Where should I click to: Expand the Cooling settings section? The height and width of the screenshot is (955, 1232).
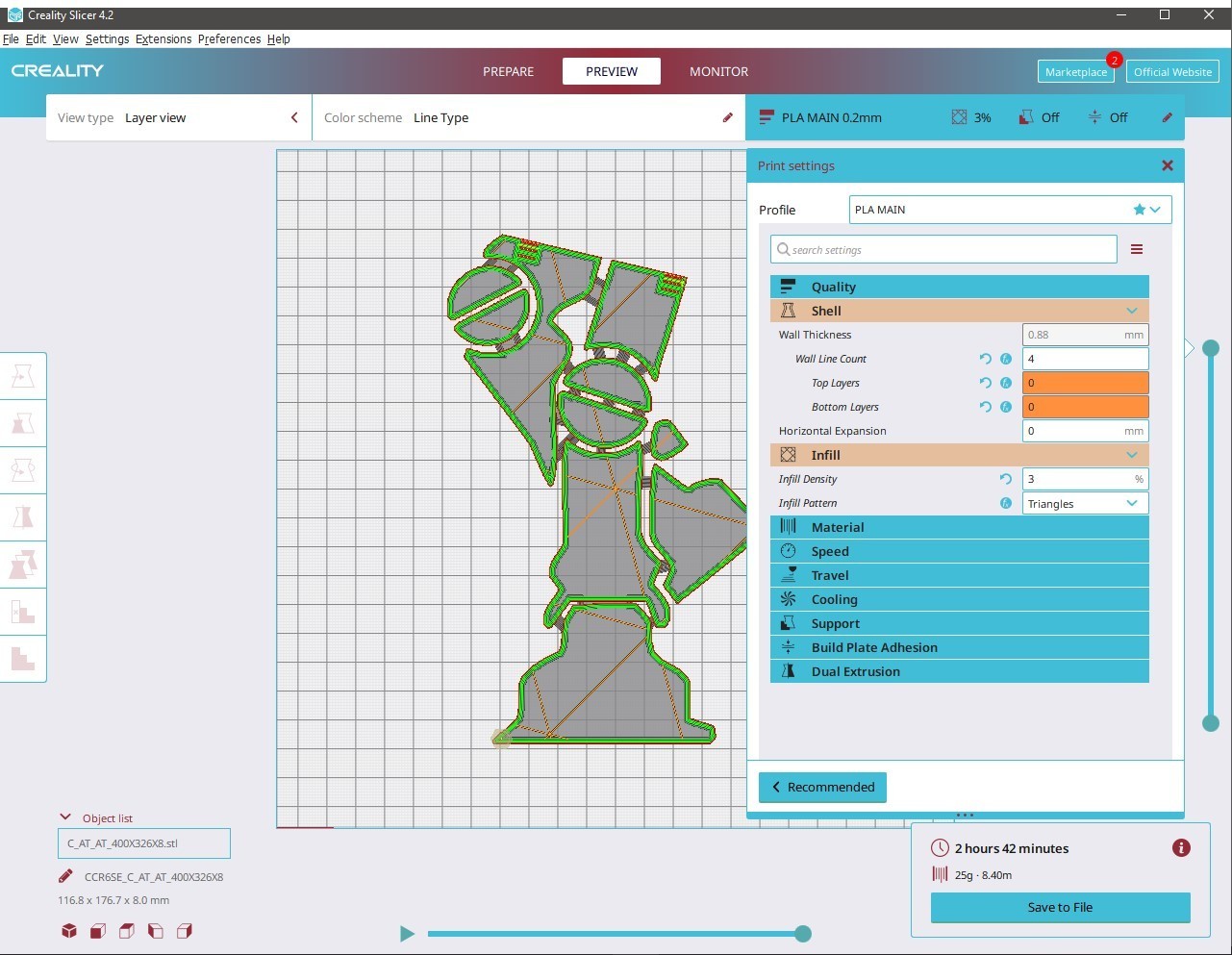point(959,599)
